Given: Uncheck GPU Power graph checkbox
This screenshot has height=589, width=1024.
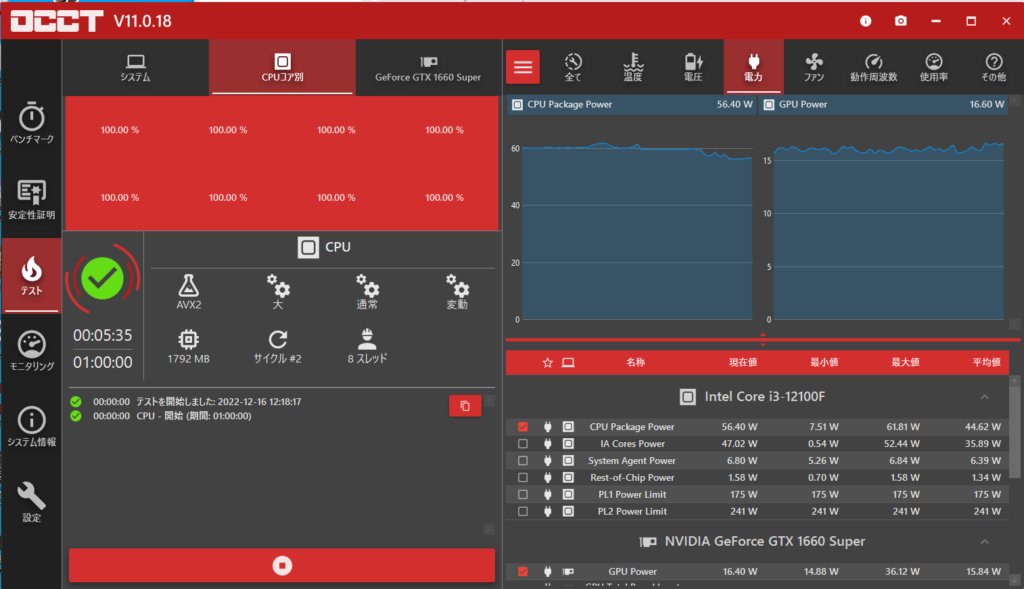Looking at the screenshot, I should [522, 571].
